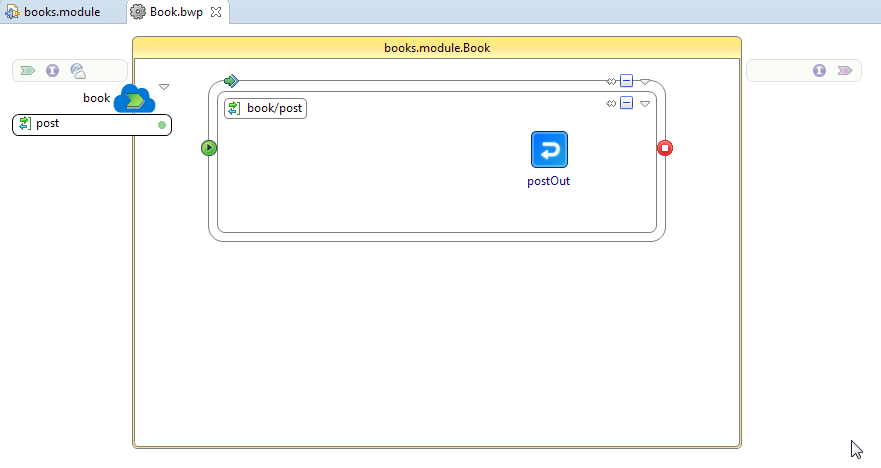Image resolution: width=881 pixels, height=468 pixels.
Task: Click the gear icon on Book.bwp tab
Action: pos(138,11)
